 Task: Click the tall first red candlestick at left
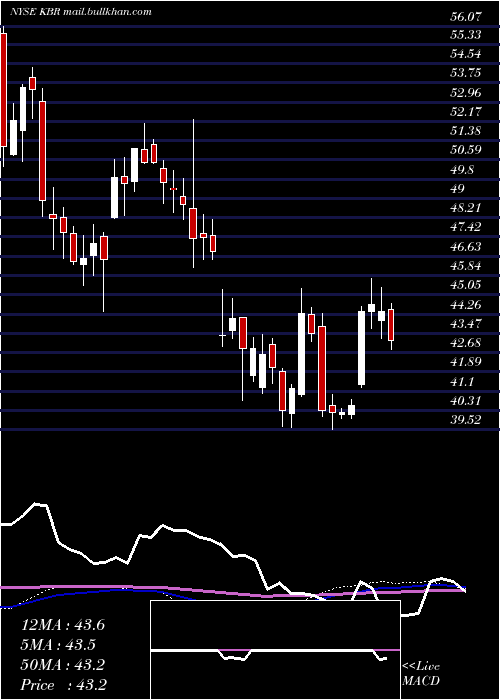point(4,90)
